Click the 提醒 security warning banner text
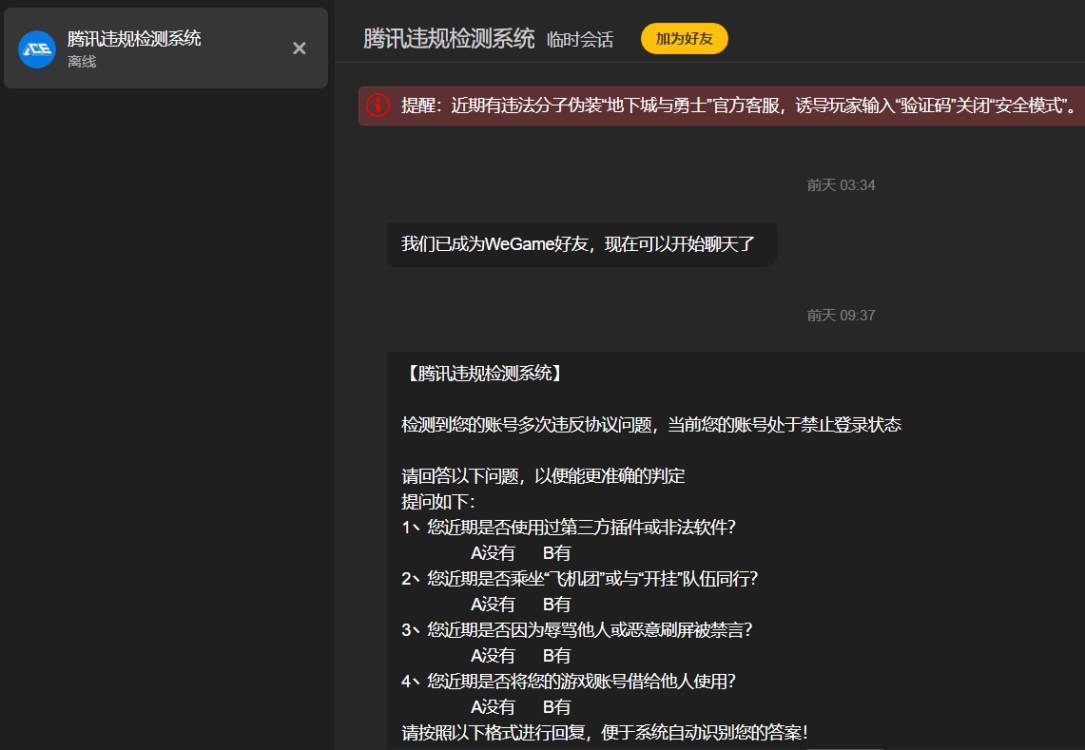The image size is (1085, 750). pyautogui.click(x=738, y=105)
